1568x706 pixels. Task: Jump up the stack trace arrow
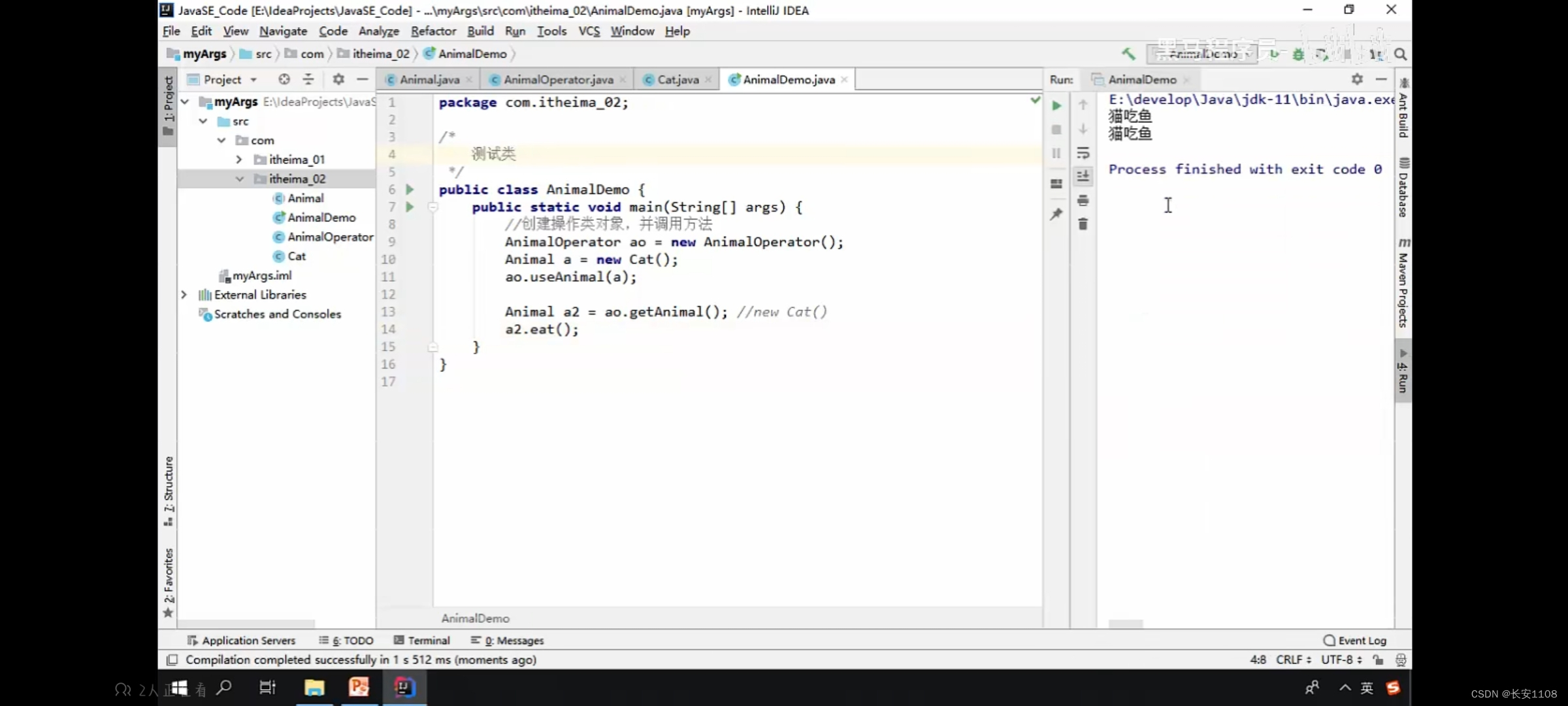pyautogui.click(x=1083, y=105)
